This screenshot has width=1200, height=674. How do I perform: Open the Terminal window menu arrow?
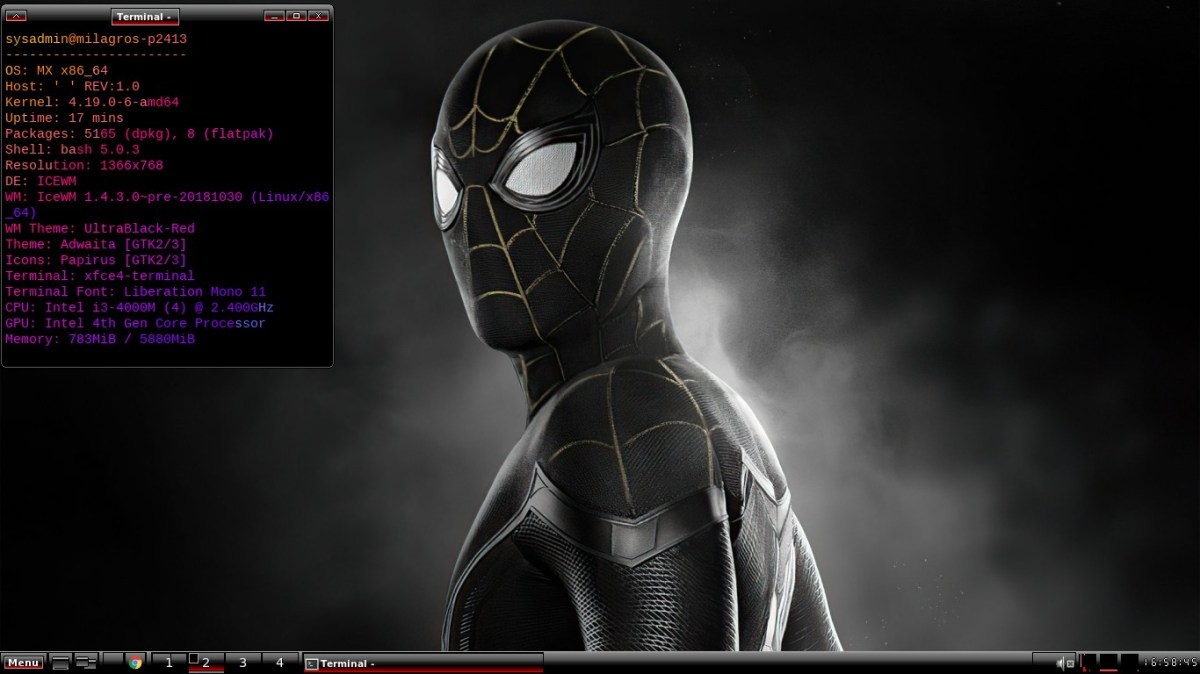coord(16,16)
